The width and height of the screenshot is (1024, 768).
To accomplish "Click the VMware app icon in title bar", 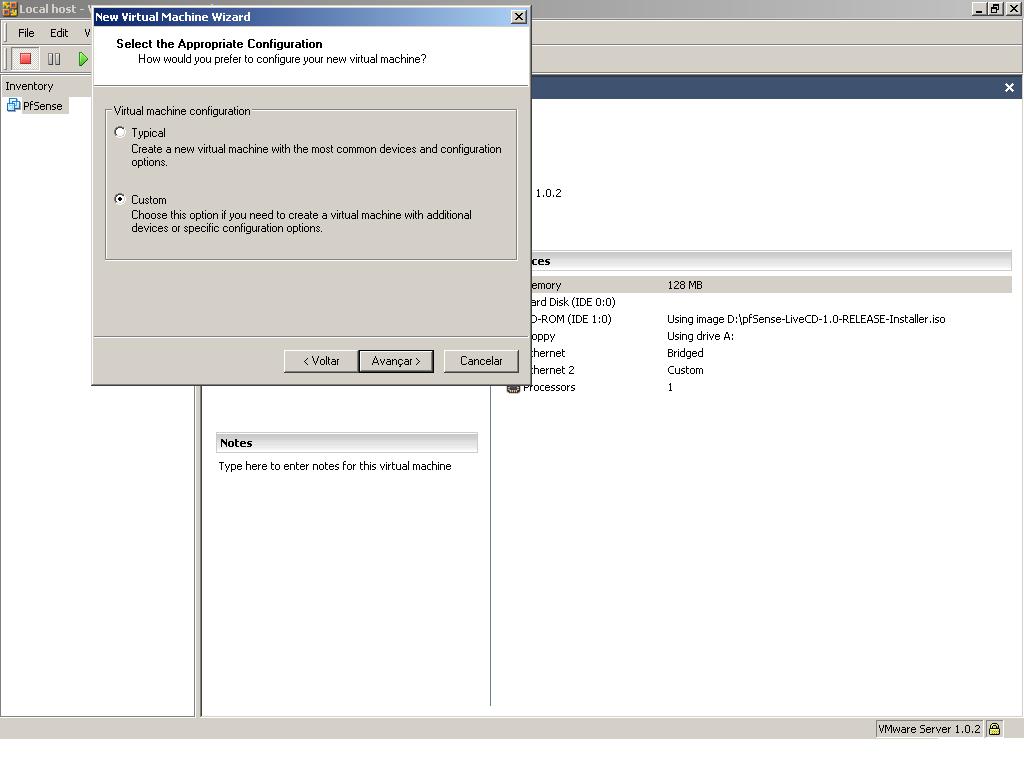I will click(9, 8).
